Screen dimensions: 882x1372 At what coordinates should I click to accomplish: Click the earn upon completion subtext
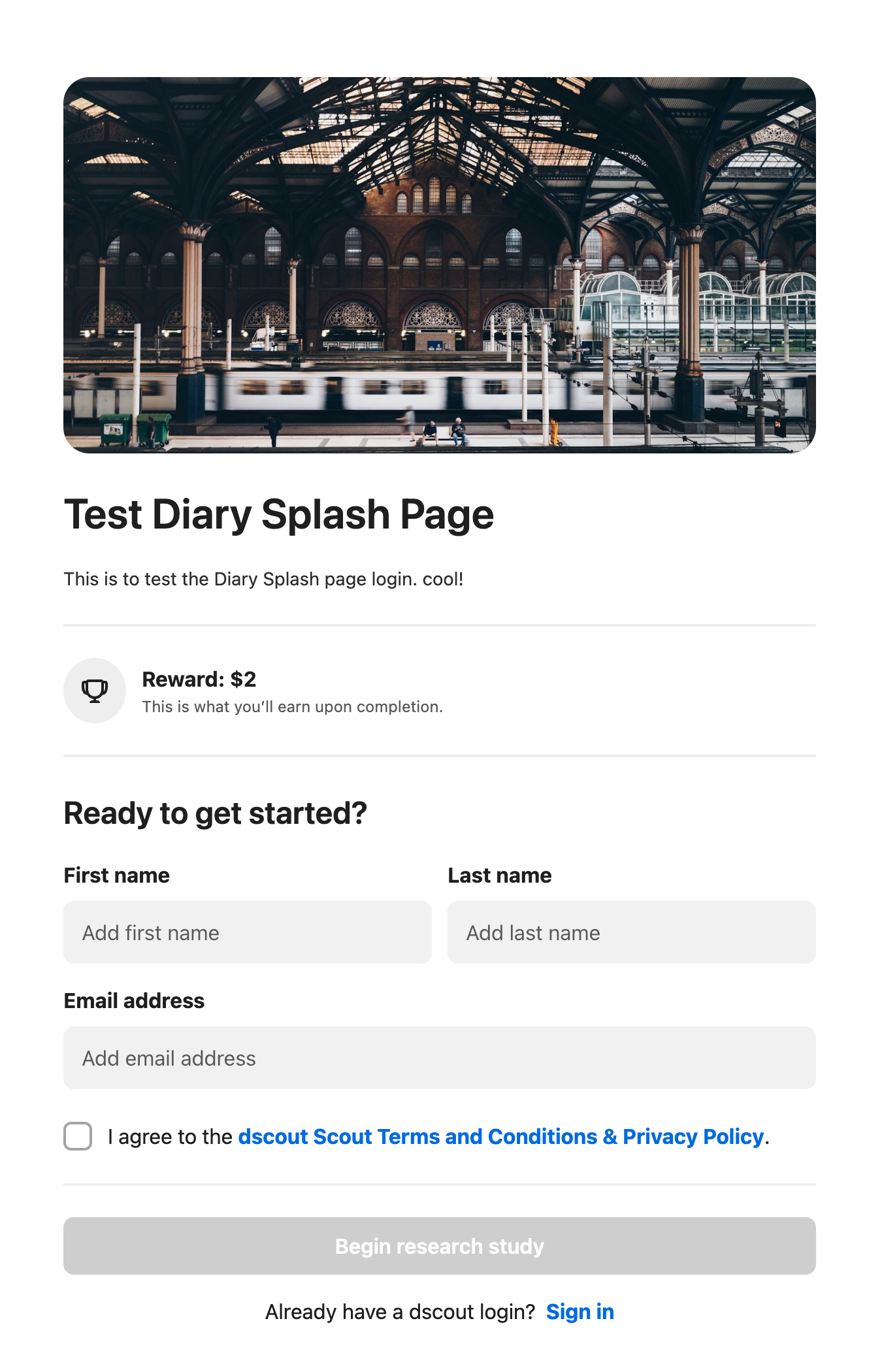point(292,707)
